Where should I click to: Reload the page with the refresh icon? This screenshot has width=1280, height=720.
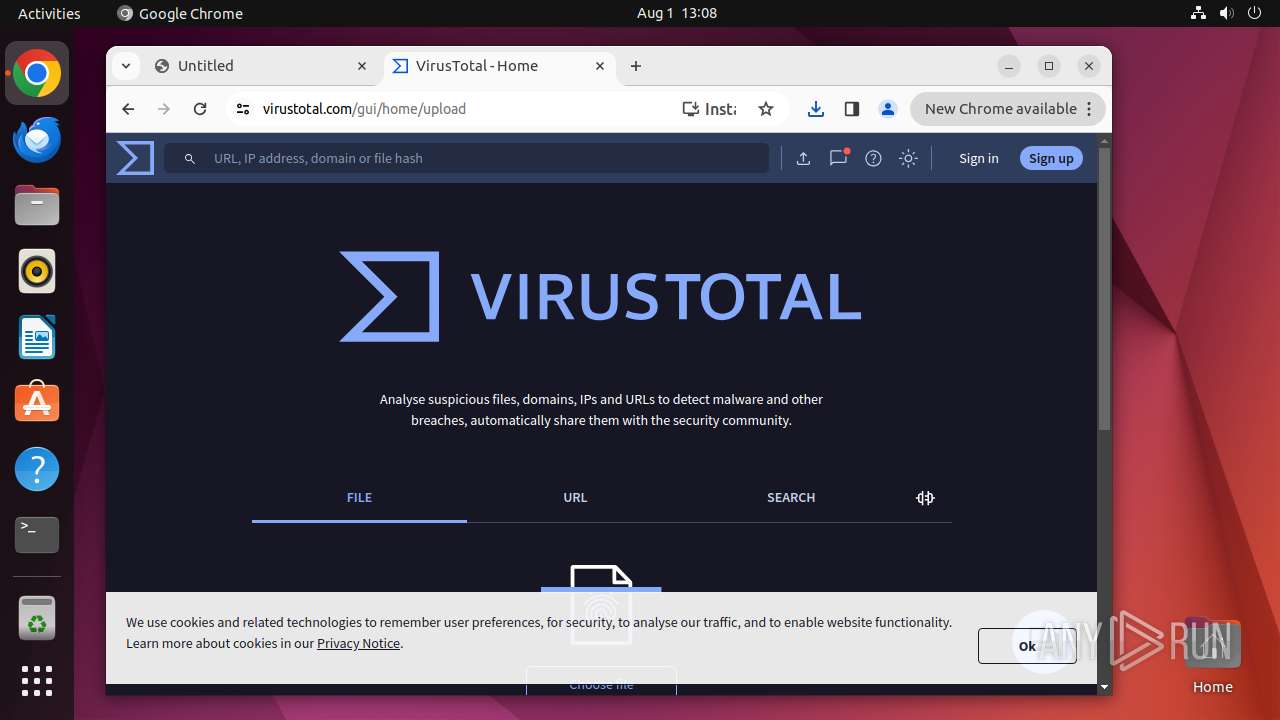coord(200,109)
